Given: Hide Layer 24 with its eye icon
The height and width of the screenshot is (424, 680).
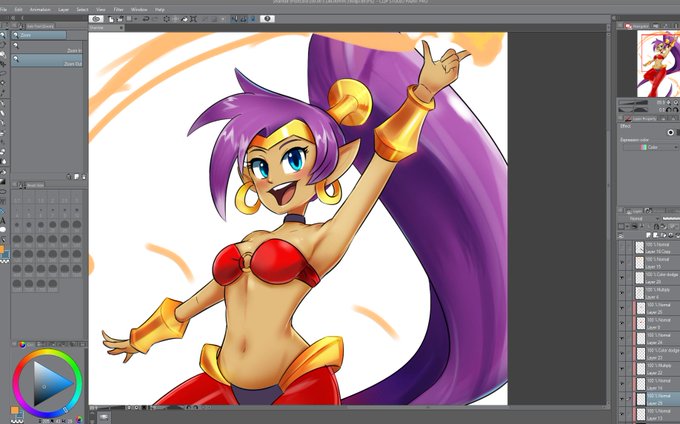Looking at the screenshot, I should coord(622,338).
